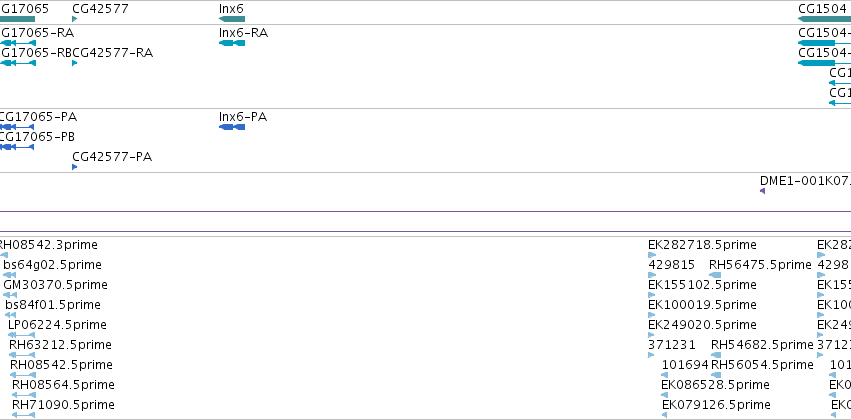The image size is (851, 420).
Task: Select the LP06224.5prime EST glyph
Action: (x=21, y=335)
